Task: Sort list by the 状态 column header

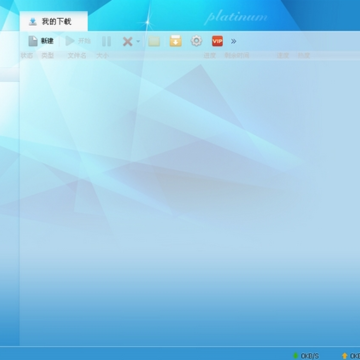Action: click(x=27, y=56)
